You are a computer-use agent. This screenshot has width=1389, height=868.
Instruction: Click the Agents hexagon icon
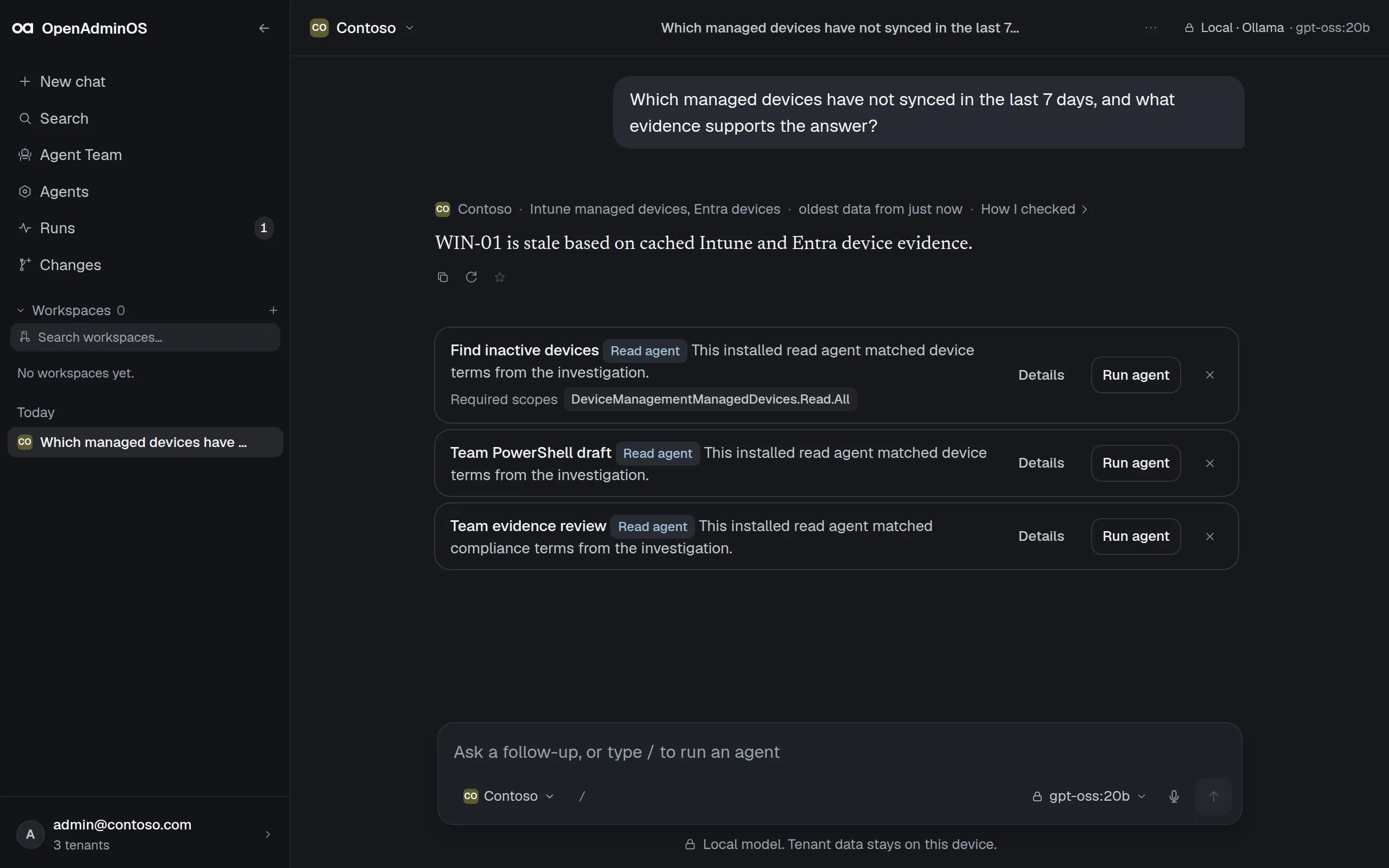coord(24,192)
